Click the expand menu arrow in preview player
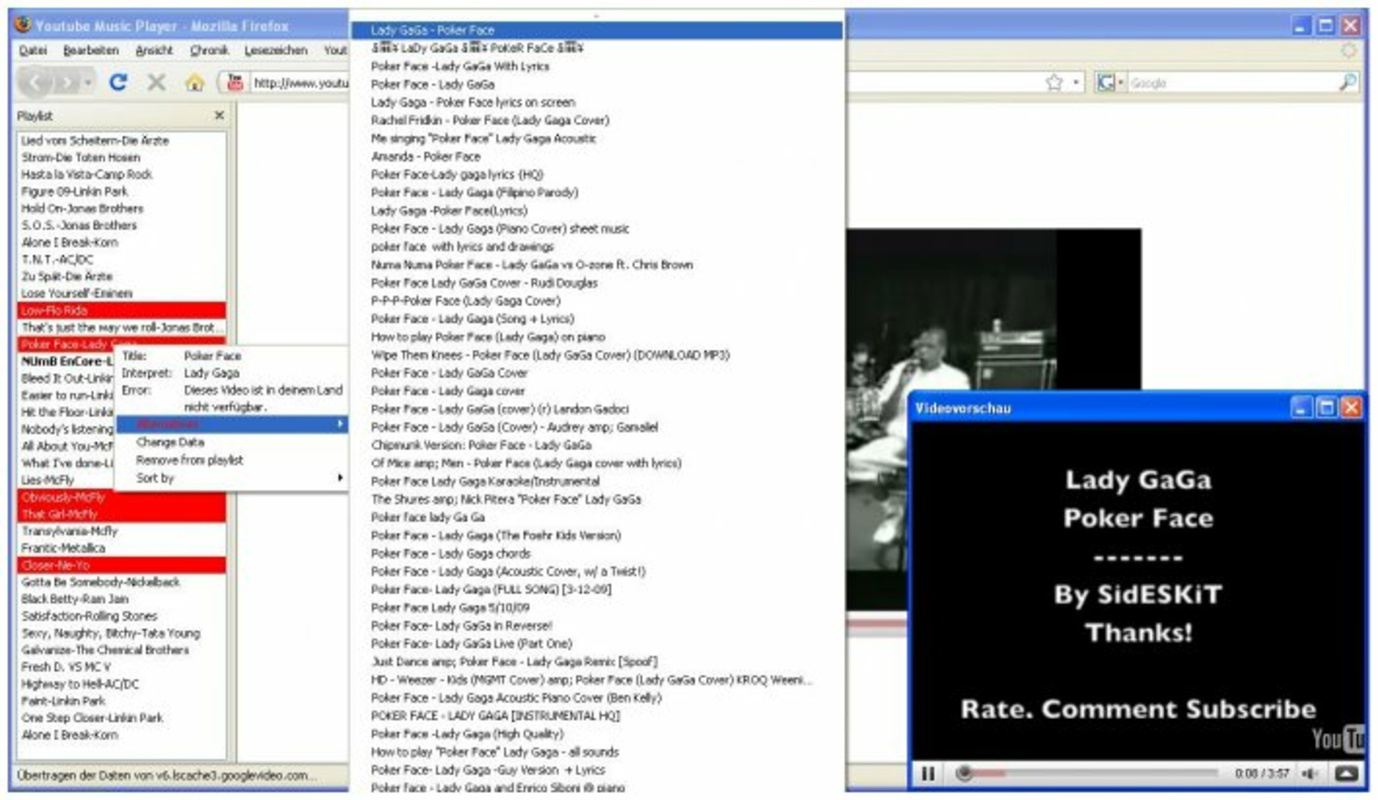 tap(1346, 773)
